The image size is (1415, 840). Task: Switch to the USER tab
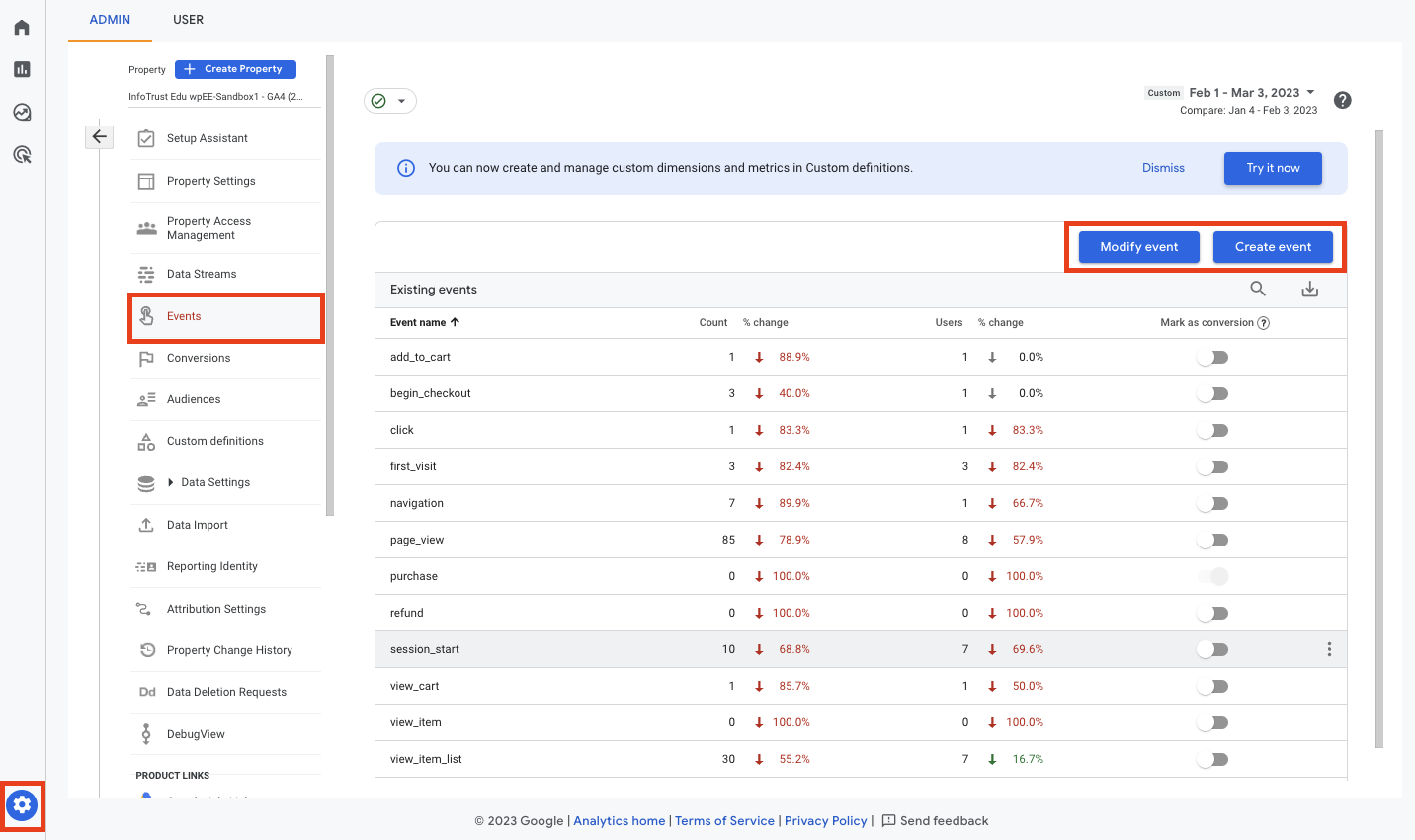click(188, 19)
